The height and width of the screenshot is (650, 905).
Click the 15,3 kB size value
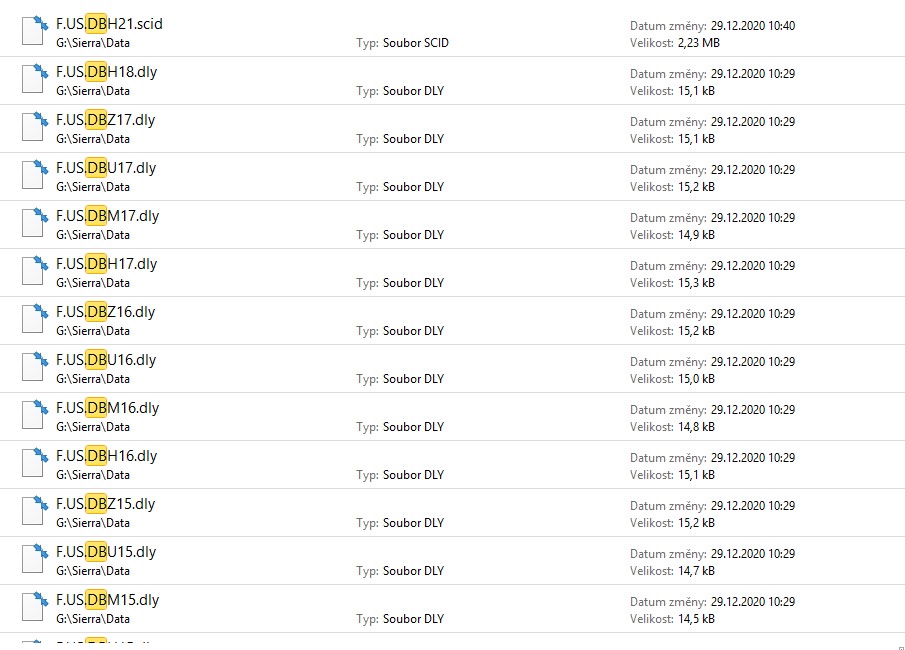click(x=697, y=283)
